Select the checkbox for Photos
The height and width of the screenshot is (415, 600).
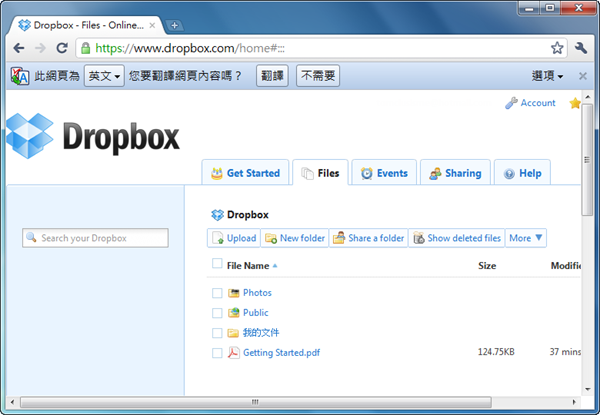pyautogui.click(x=217, y=293)
